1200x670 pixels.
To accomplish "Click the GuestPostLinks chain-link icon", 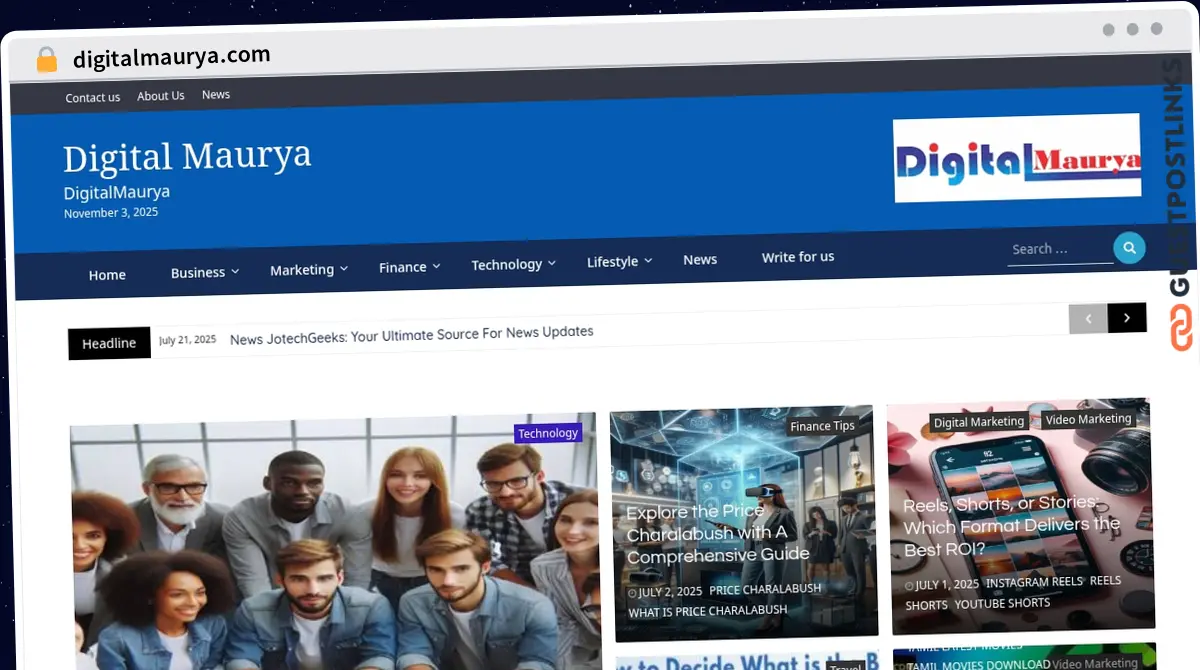I will 1180,330.
